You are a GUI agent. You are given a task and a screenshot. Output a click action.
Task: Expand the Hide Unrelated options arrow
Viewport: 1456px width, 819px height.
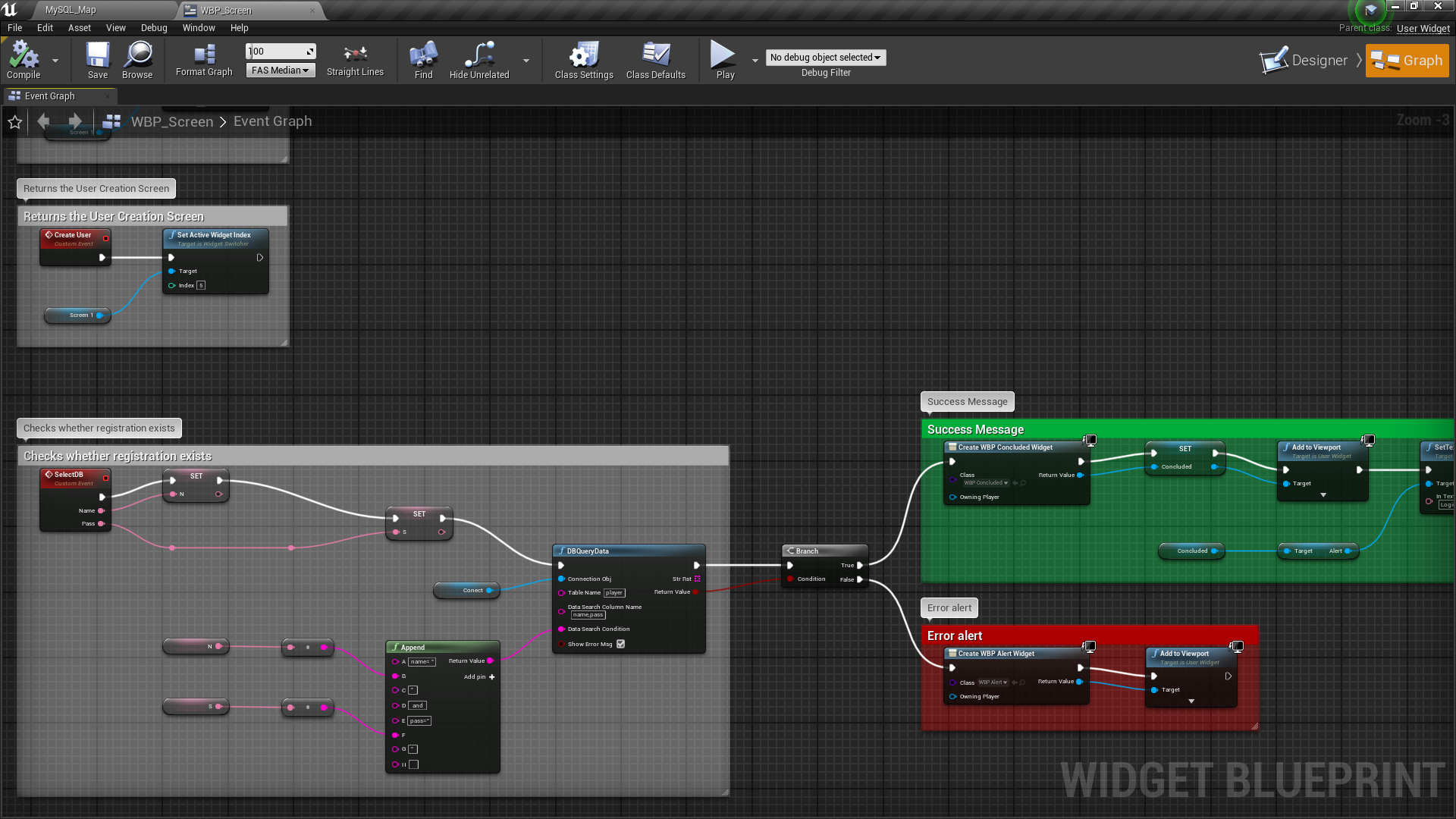526,61
